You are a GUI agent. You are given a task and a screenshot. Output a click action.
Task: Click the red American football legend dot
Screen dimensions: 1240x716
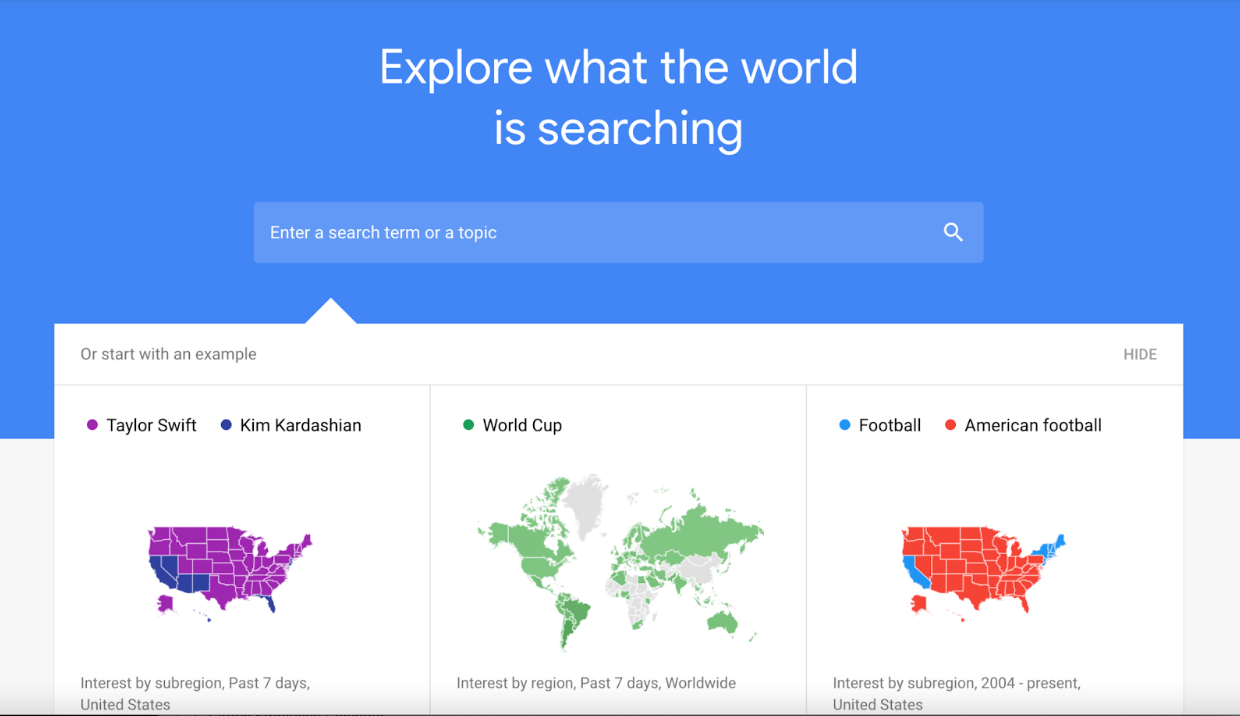click(950, 424)
